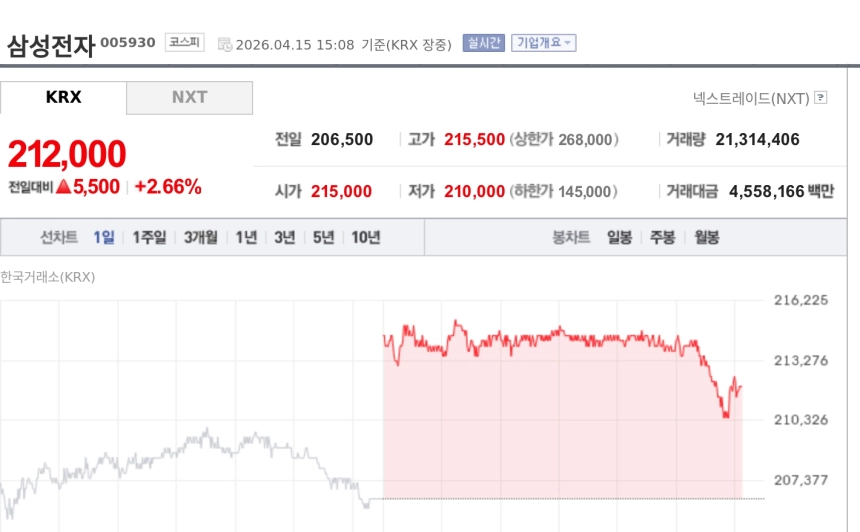Expand the 기업개요 dropdown

tap(543, 43)
